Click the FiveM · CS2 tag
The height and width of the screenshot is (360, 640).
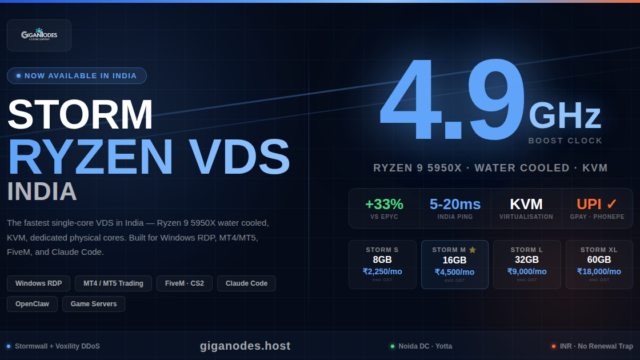(184, 283)
